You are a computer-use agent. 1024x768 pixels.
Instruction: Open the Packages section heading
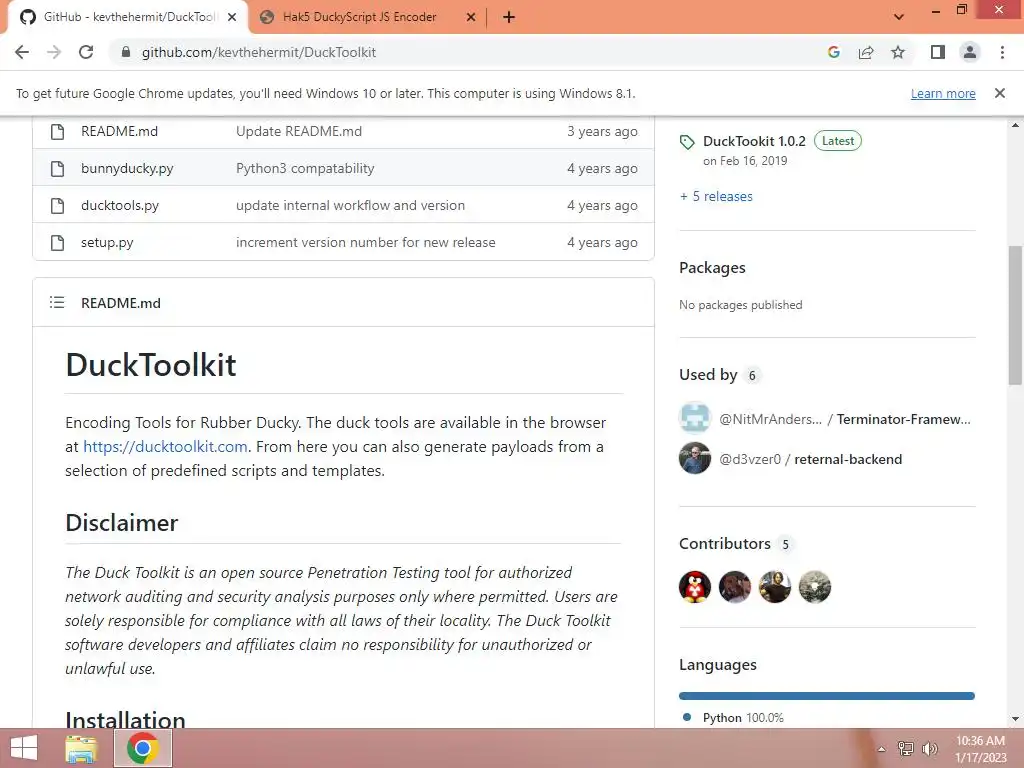[712, 268]
